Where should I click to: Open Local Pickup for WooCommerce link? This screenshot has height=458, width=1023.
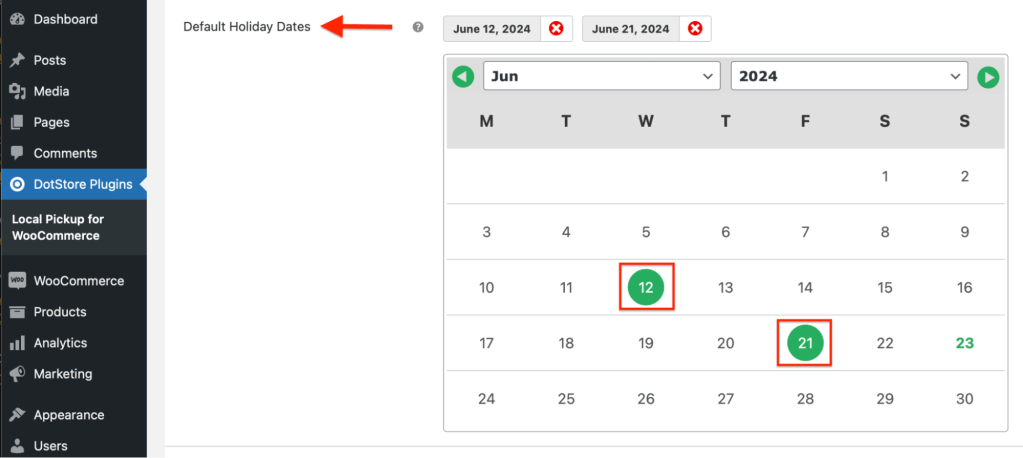point(57,227)
